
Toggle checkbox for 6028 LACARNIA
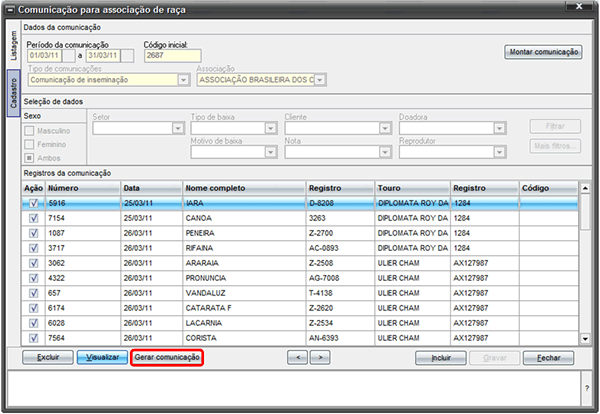tap(34, 323)
